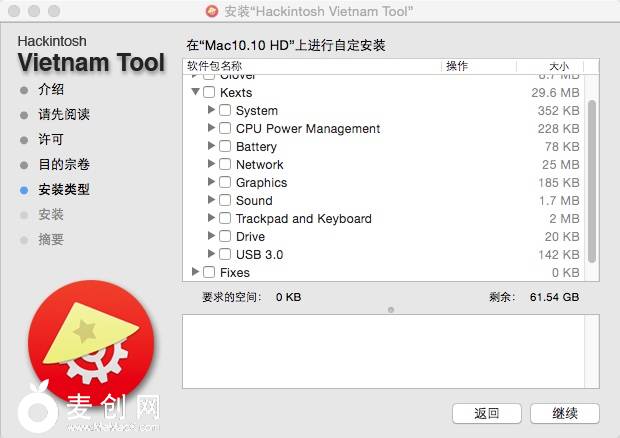Click the 大小 column header

point(558,66)
